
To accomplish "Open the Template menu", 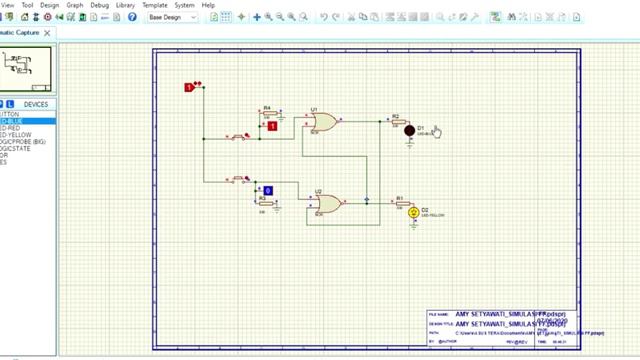I will click(x=155, y=5).
